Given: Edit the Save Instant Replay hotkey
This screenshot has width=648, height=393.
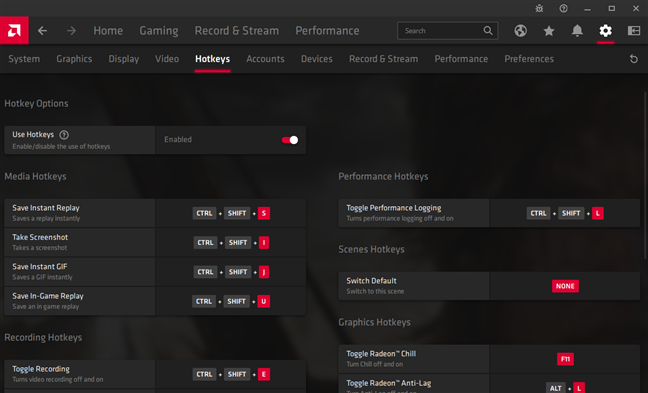Looking at the screenshot, I should (231, 213).
